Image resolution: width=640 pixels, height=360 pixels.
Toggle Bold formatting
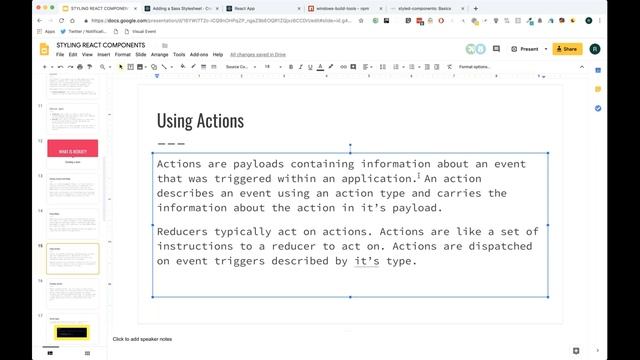(291, 67)
